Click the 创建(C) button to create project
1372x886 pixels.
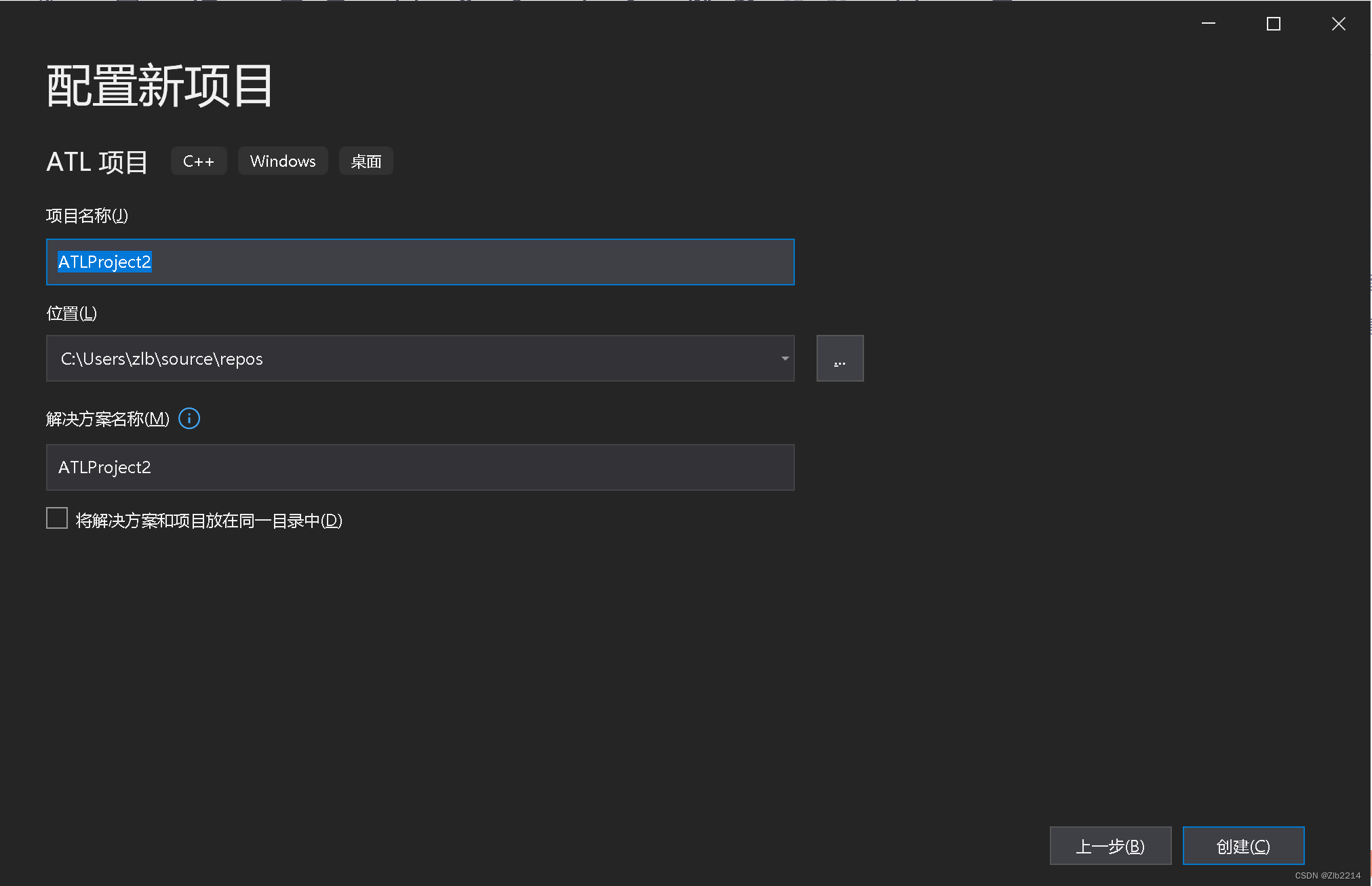coord(1242,845)
